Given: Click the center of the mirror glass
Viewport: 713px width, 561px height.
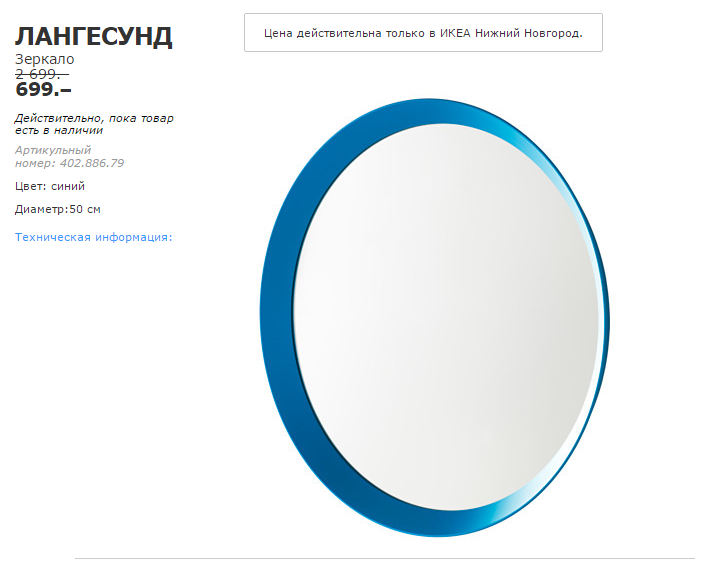Looking at the screenshot, I should (446, 317).
